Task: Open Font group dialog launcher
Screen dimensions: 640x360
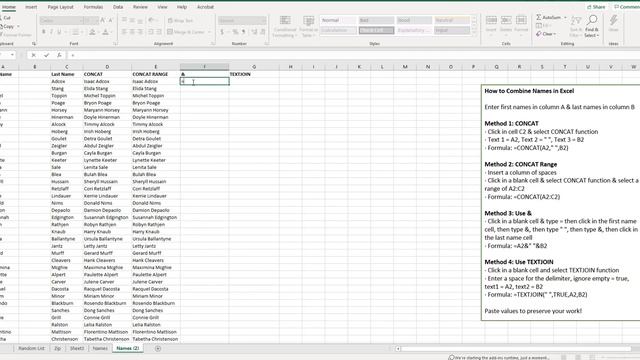Action: 115,44
